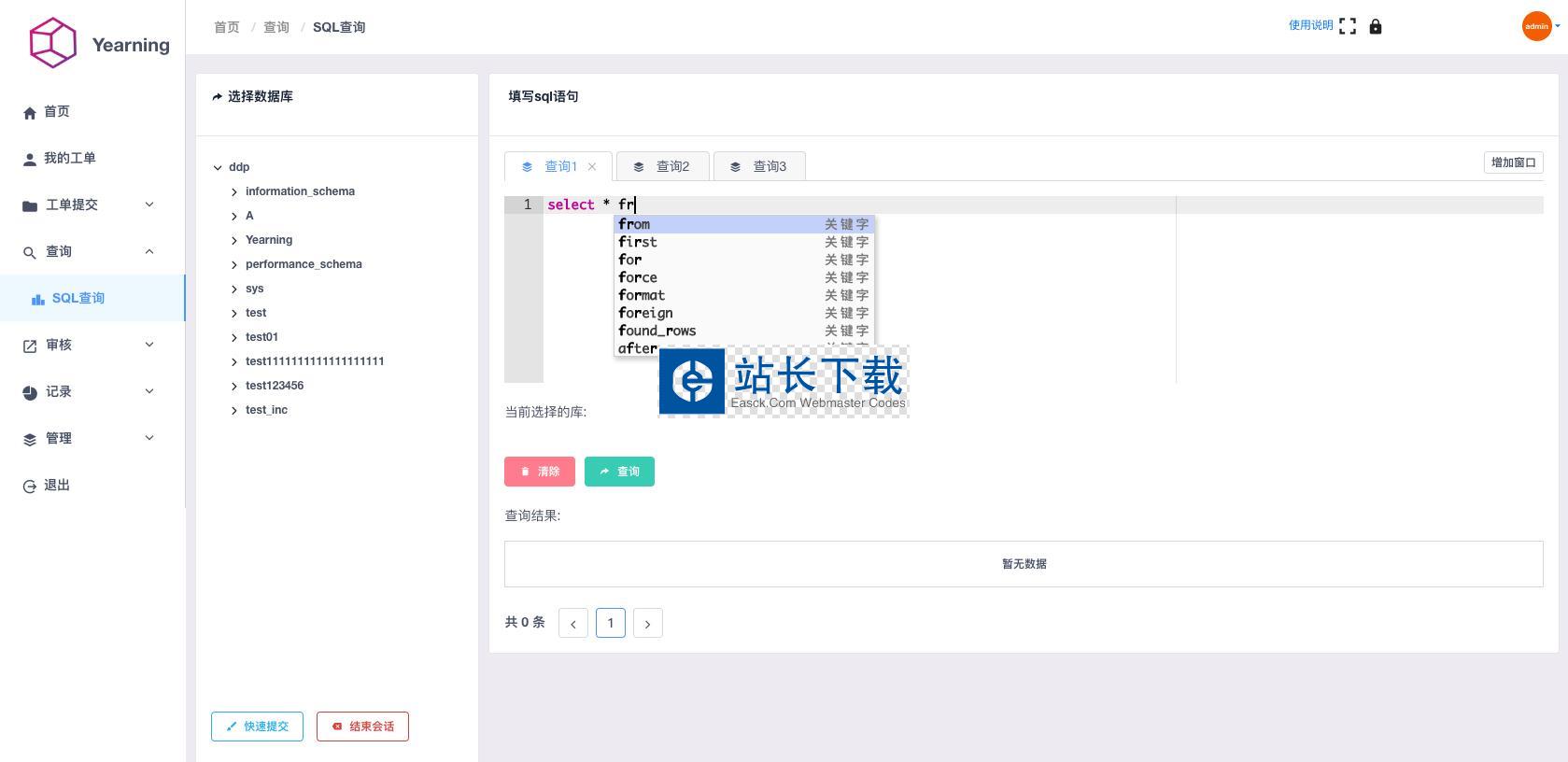The width and height of the screenshot is (1568, 762).
Task: Click the 快速提交 button
Action: [257, 727]
